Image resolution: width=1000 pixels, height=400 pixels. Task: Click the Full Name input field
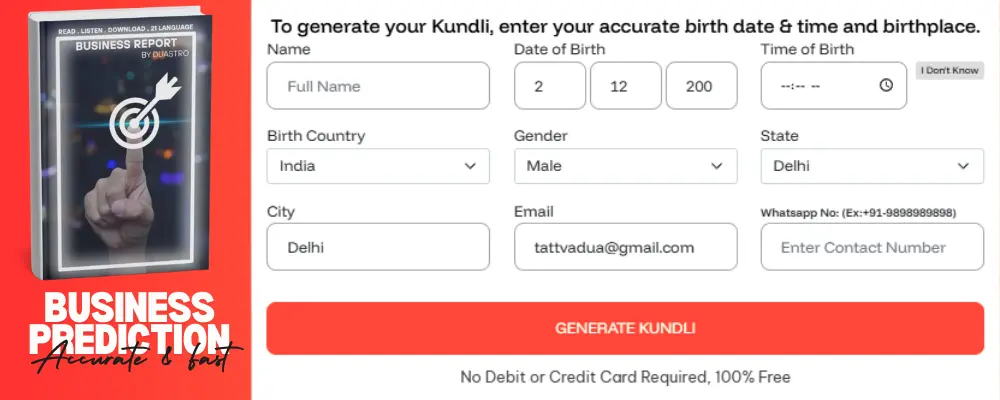click(x=378, y=86)
